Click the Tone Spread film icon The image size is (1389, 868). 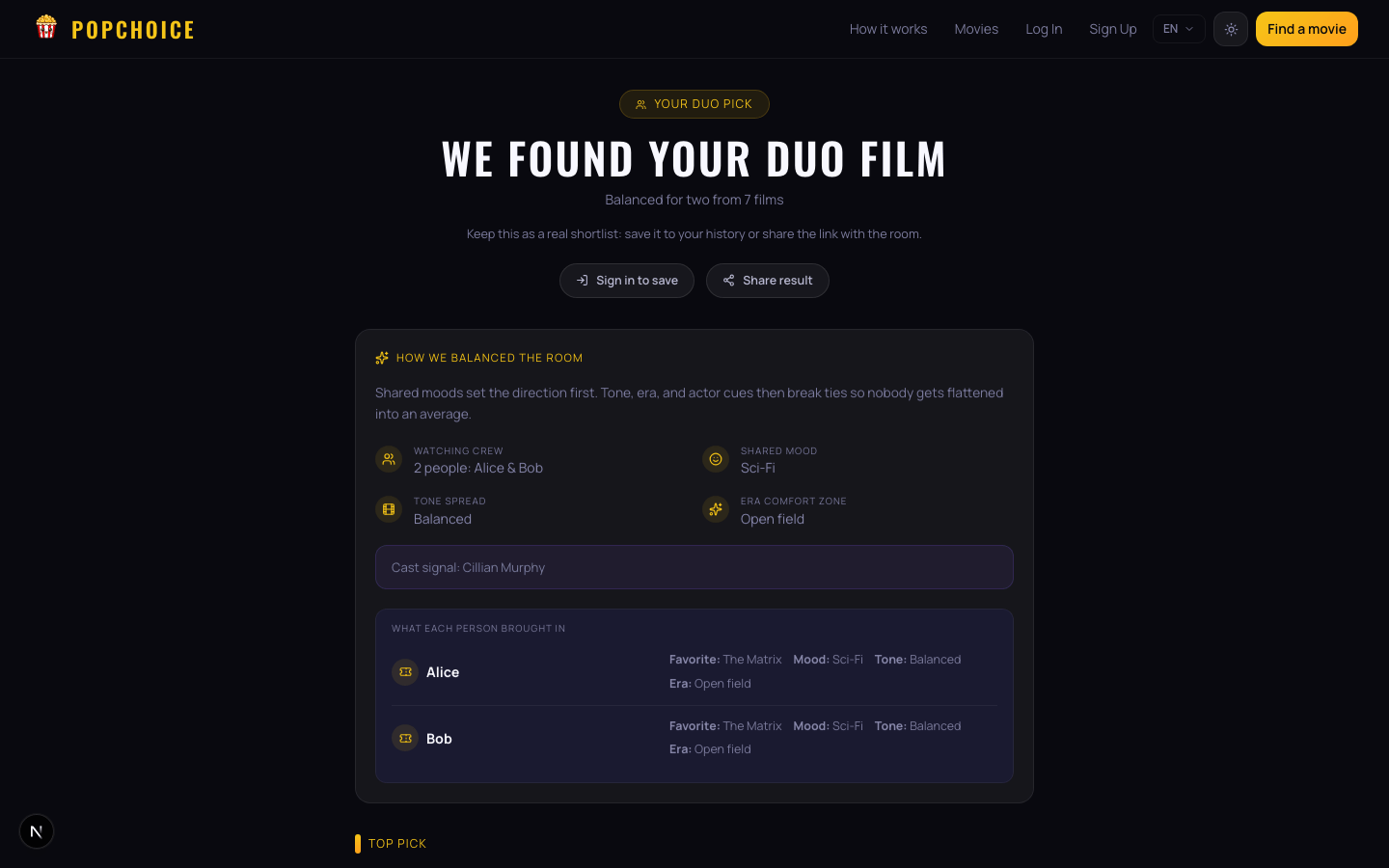(389, 509)
